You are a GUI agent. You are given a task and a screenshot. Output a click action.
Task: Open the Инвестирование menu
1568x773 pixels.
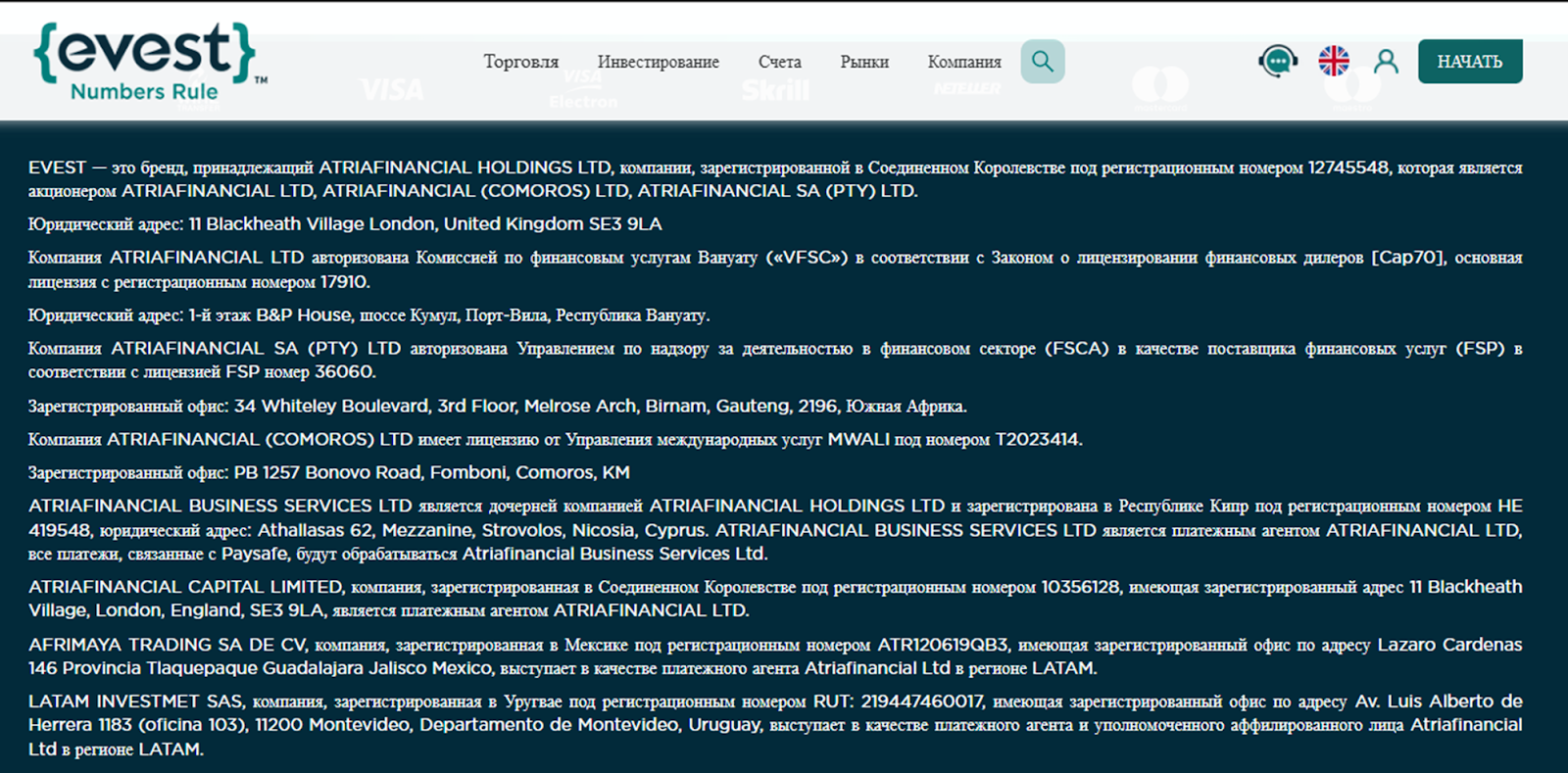click(659, 62)
